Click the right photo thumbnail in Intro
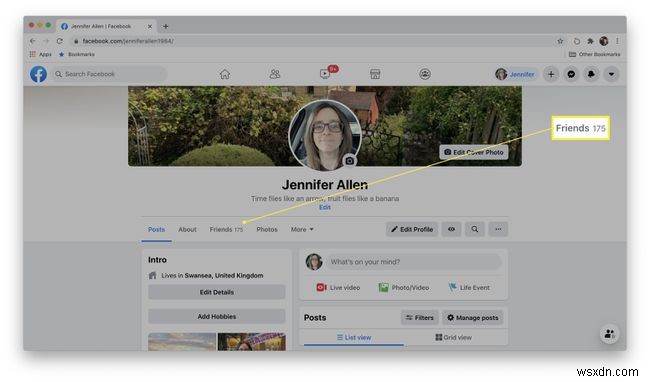This screenshot has width=650, height=382. tap(252, 342)
